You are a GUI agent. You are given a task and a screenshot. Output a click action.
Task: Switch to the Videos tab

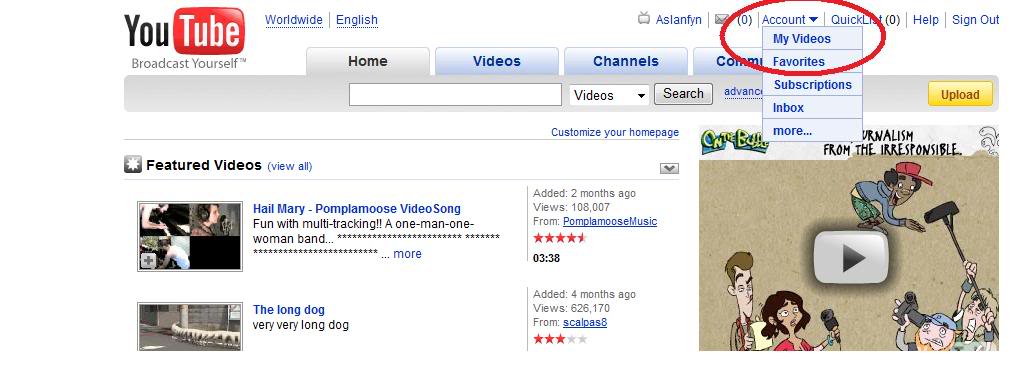[496, 61]
